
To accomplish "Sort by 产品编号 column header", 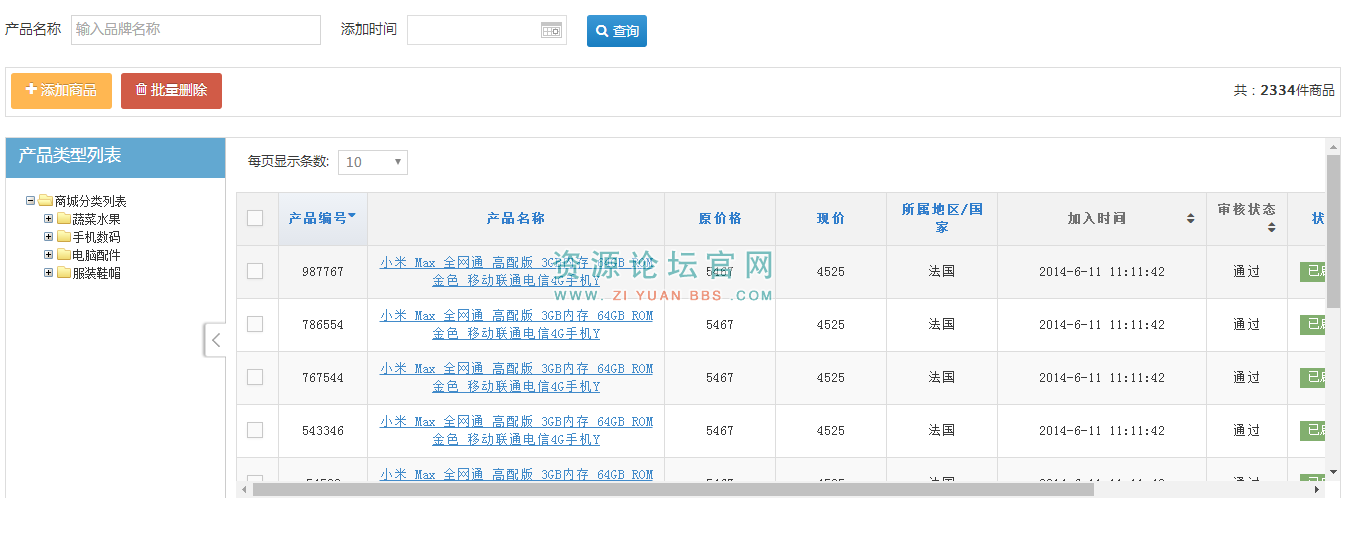I will (322, 218).
